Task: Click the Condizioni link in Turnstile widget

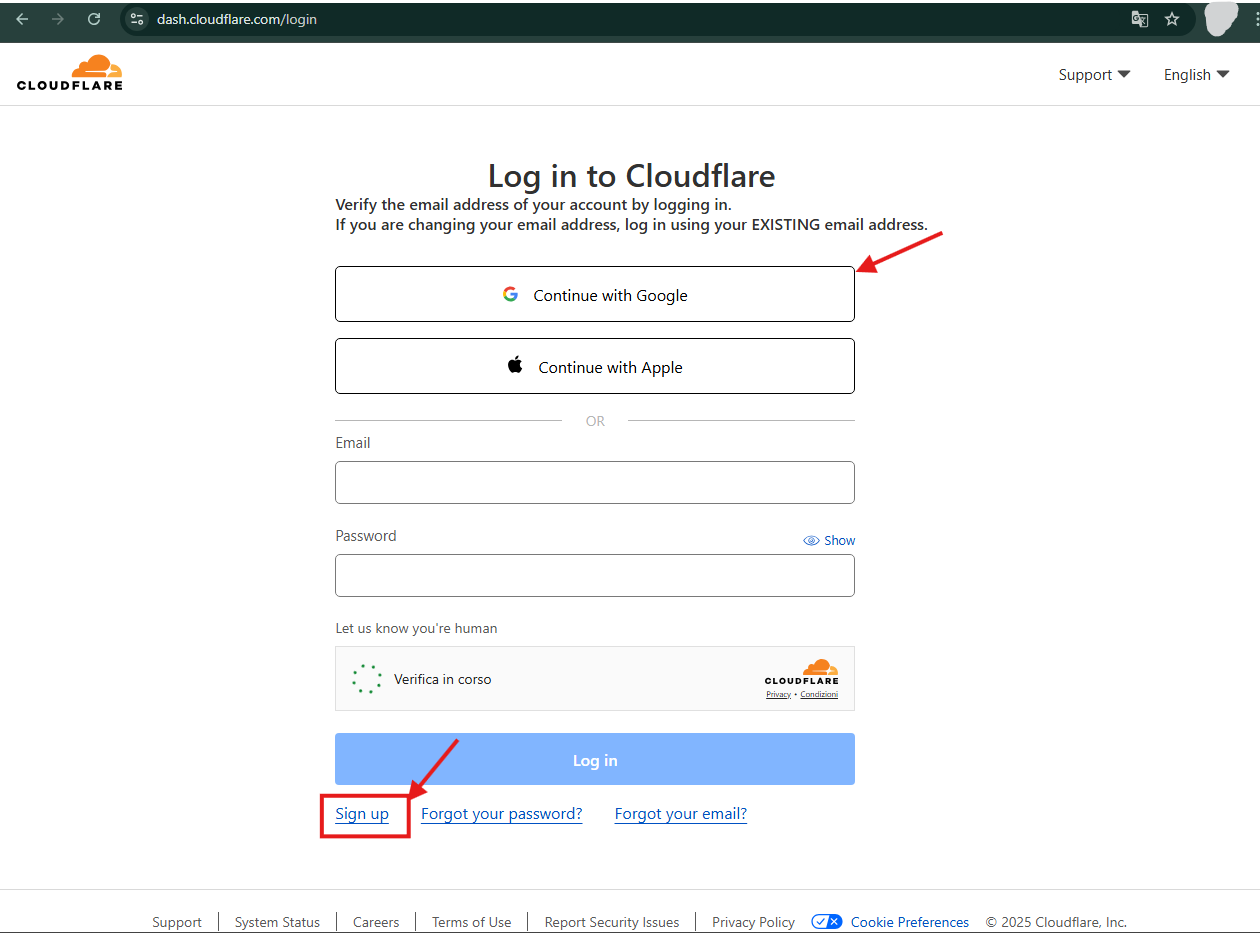Action: 819,694
